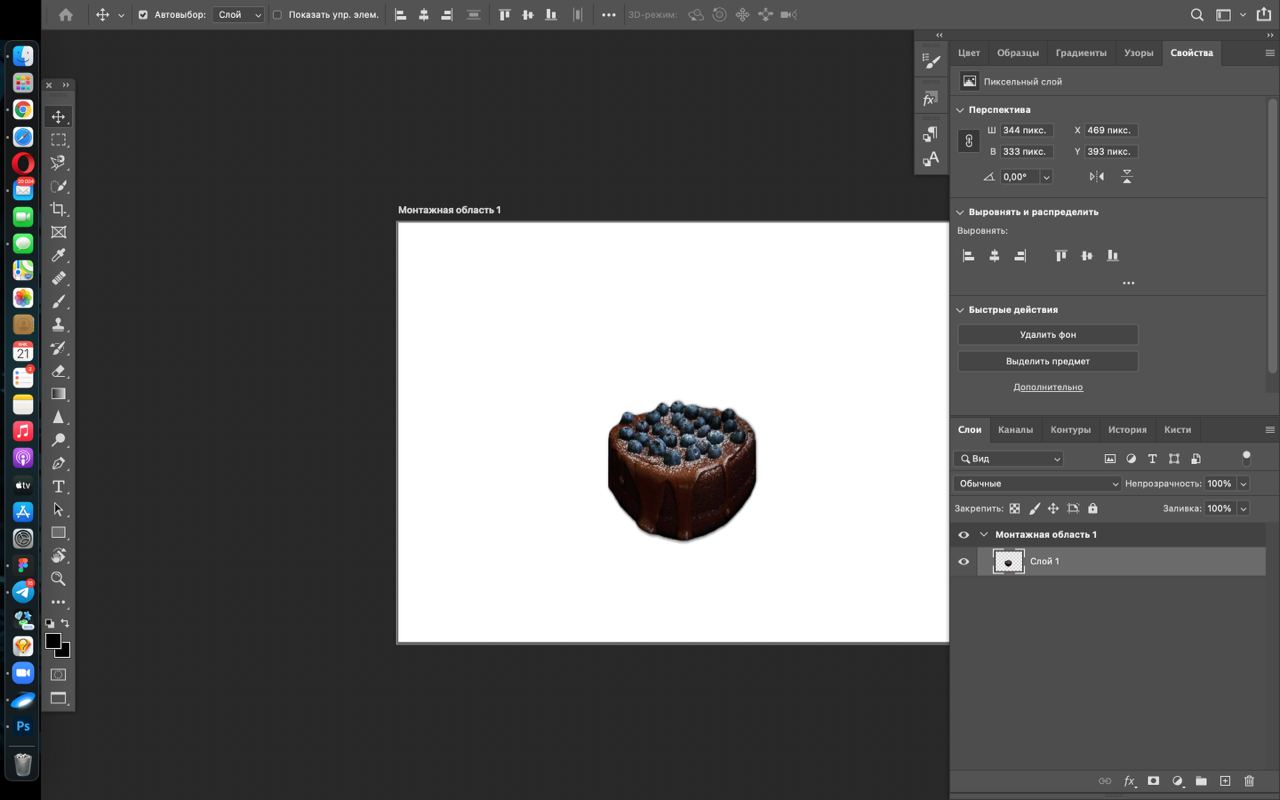The width and height of the screenshot is (1280, 800).
Task: Click the background color swatch
Action: [64, 651]
